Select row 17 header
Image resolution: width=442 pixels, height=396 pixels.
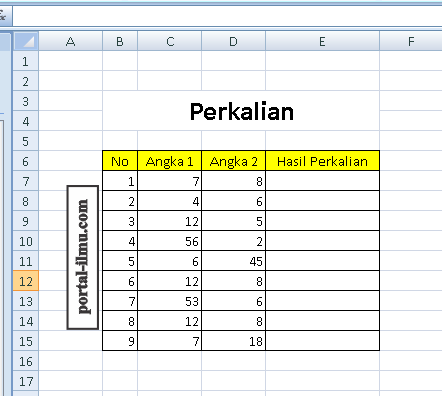click(26, 381)
